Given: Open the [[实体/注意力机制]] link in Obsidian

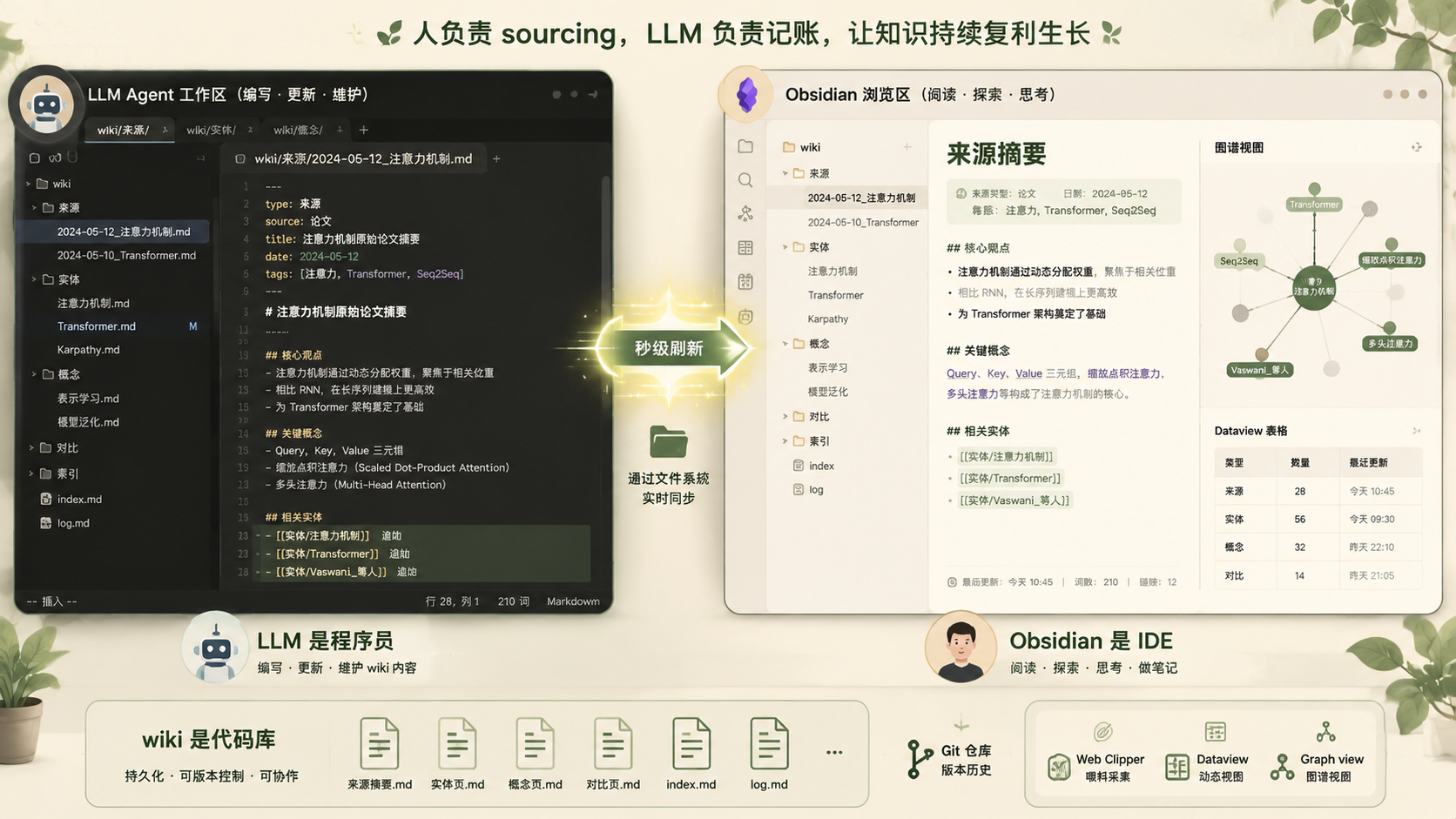Looking at the screenshot, I should point(1006,457).
